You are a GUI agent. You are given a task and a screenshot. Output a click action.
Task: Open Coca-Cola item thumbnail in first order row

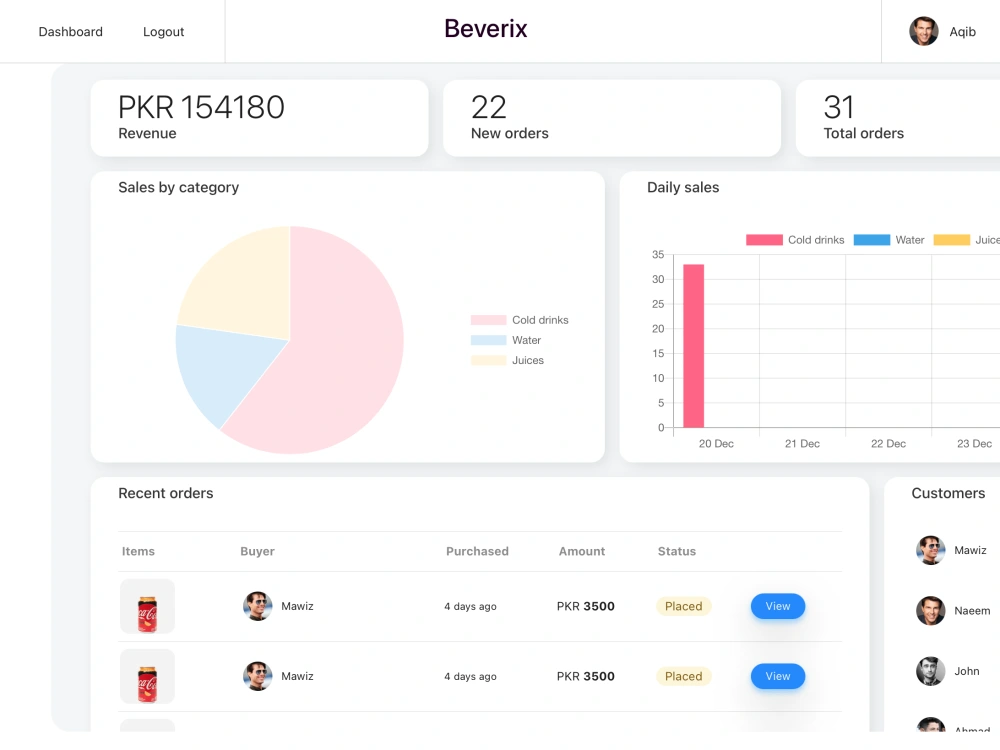pos(147,607)
